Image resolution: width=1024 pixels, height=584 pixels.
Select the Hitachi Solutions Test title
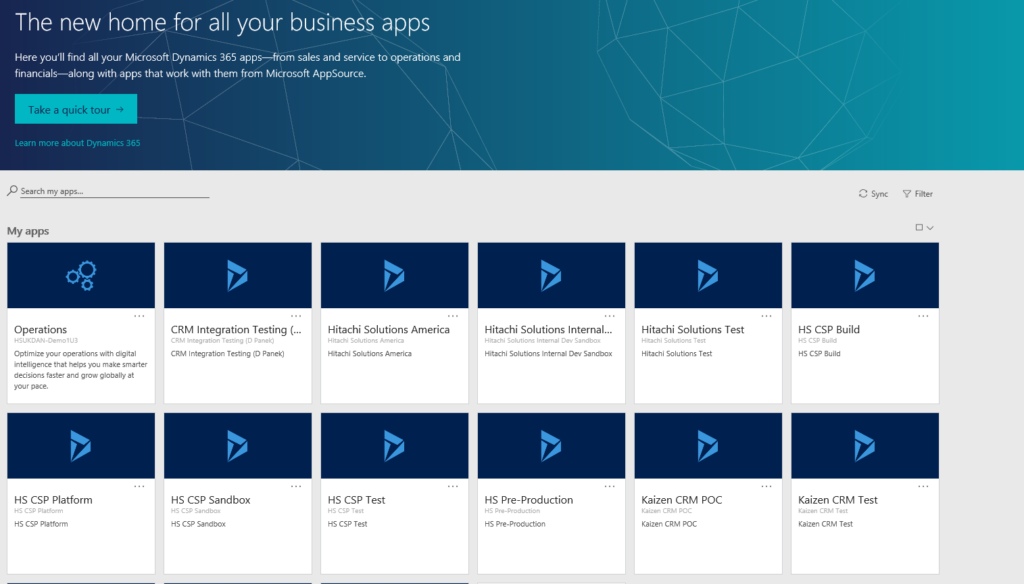click(x=693, y=329)
